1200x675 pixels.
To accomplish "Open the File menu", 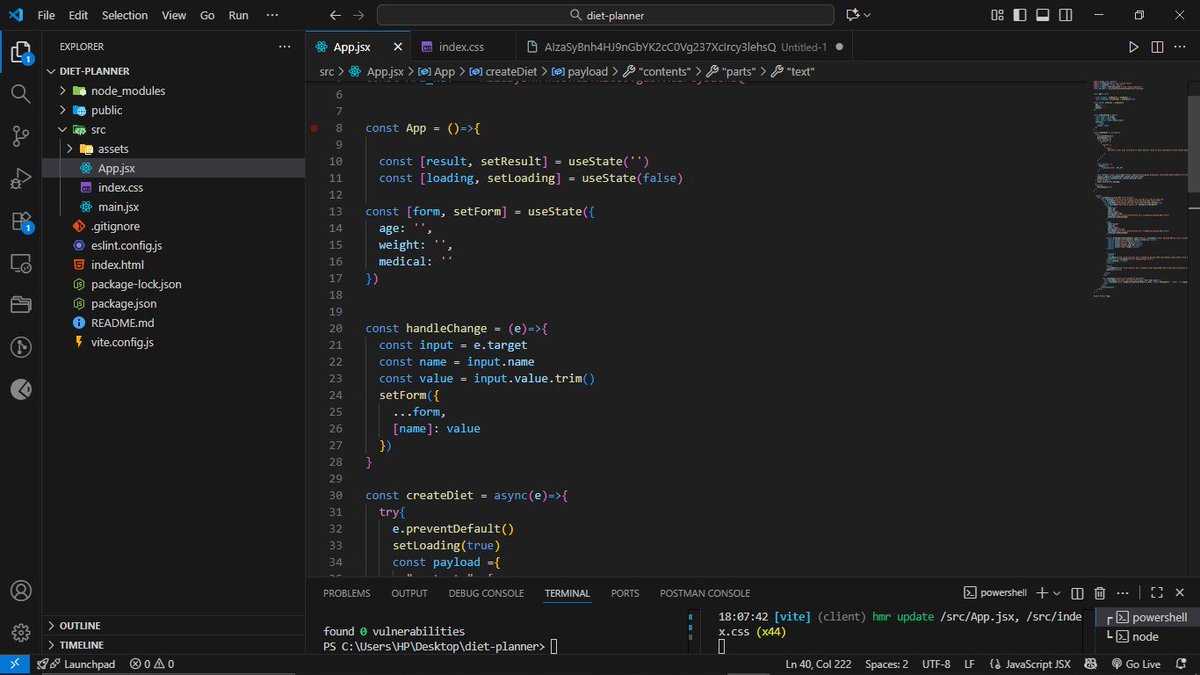I will (47, 15).
